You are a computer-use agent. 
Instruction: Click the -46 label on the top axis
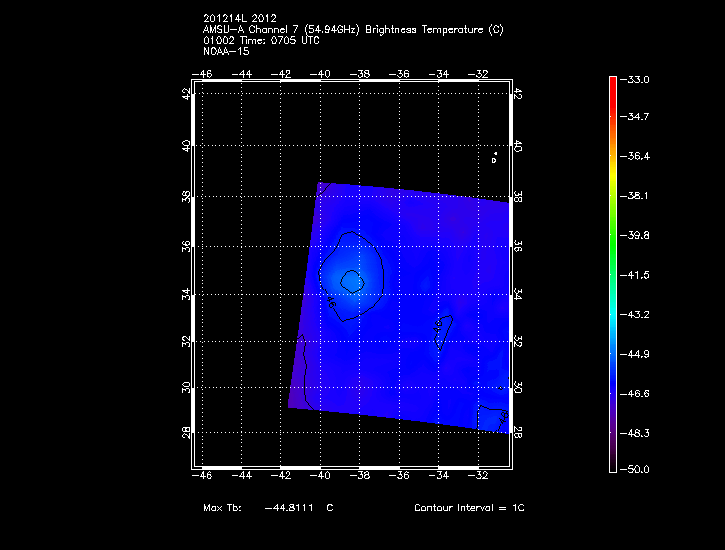(x=202, y=74)
